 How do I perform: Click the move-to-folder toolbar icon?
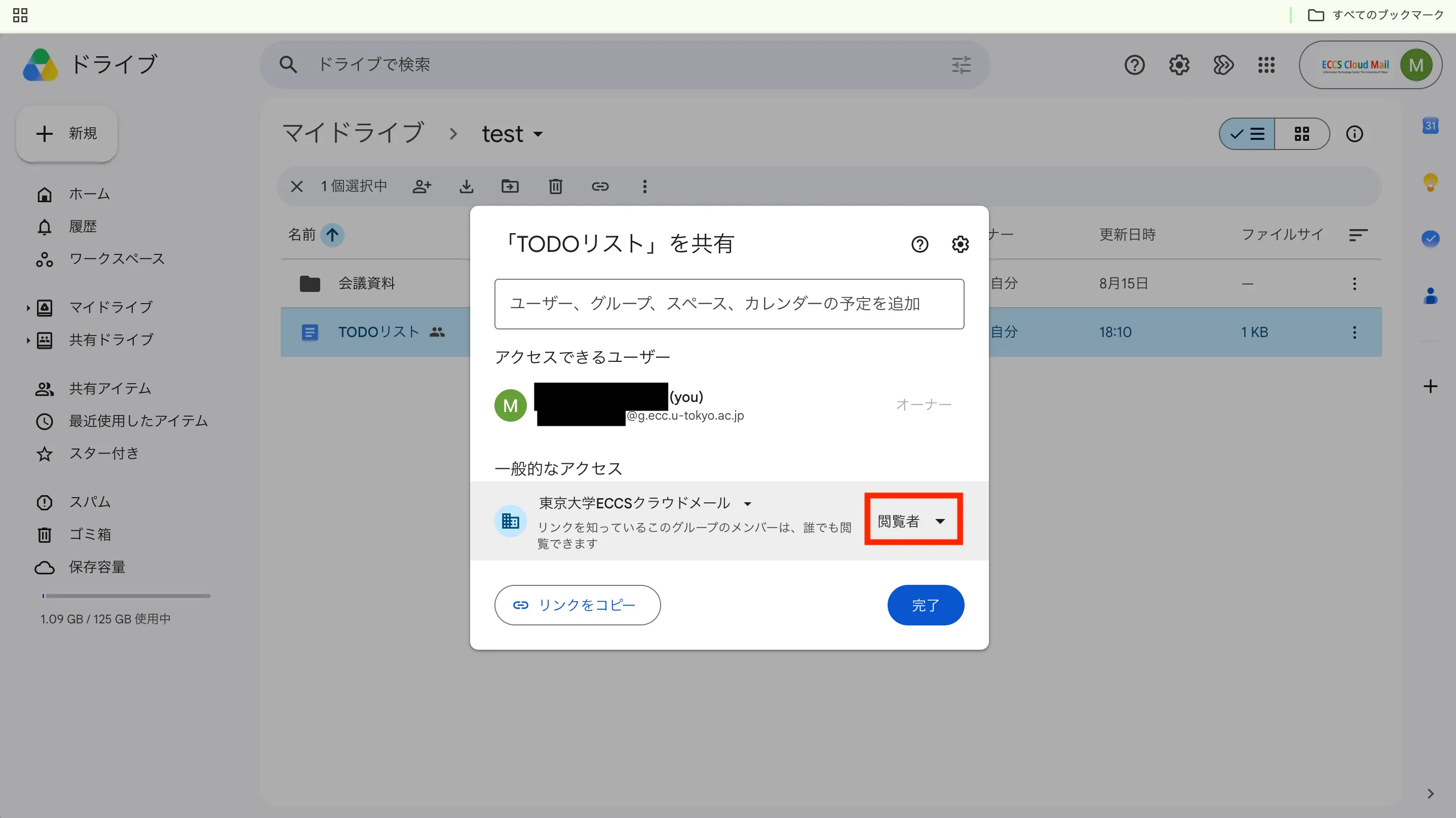510,187
